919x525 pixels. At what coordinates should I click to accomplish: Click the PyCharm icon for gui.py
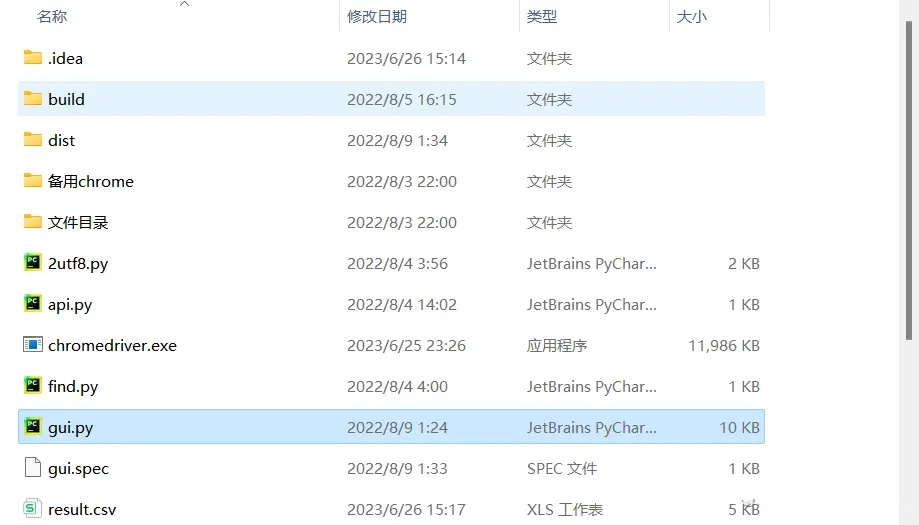33,427
